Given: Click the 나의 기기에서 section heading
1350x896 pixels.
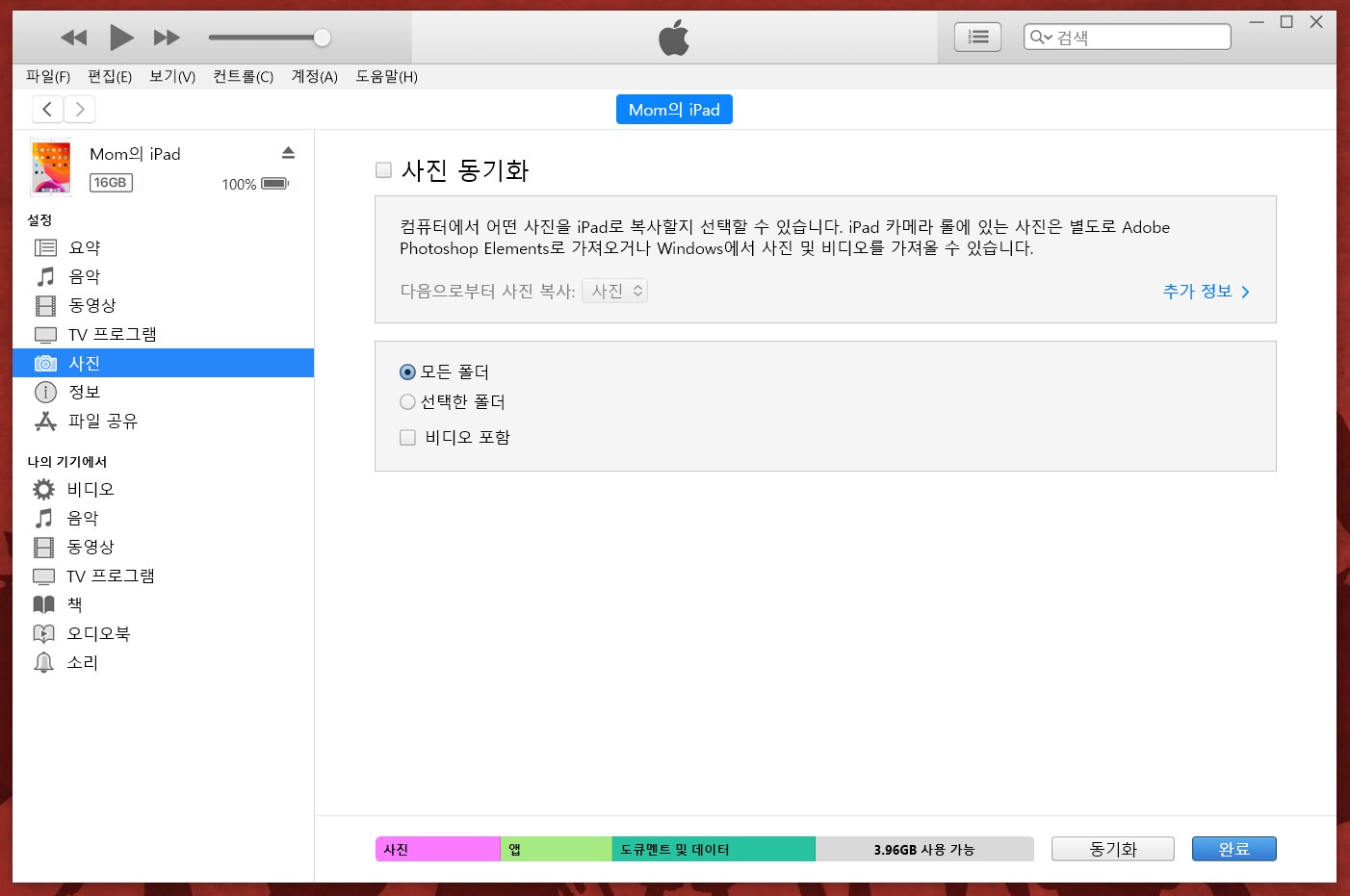Looking at the screenshot, I should coord(67,461).
